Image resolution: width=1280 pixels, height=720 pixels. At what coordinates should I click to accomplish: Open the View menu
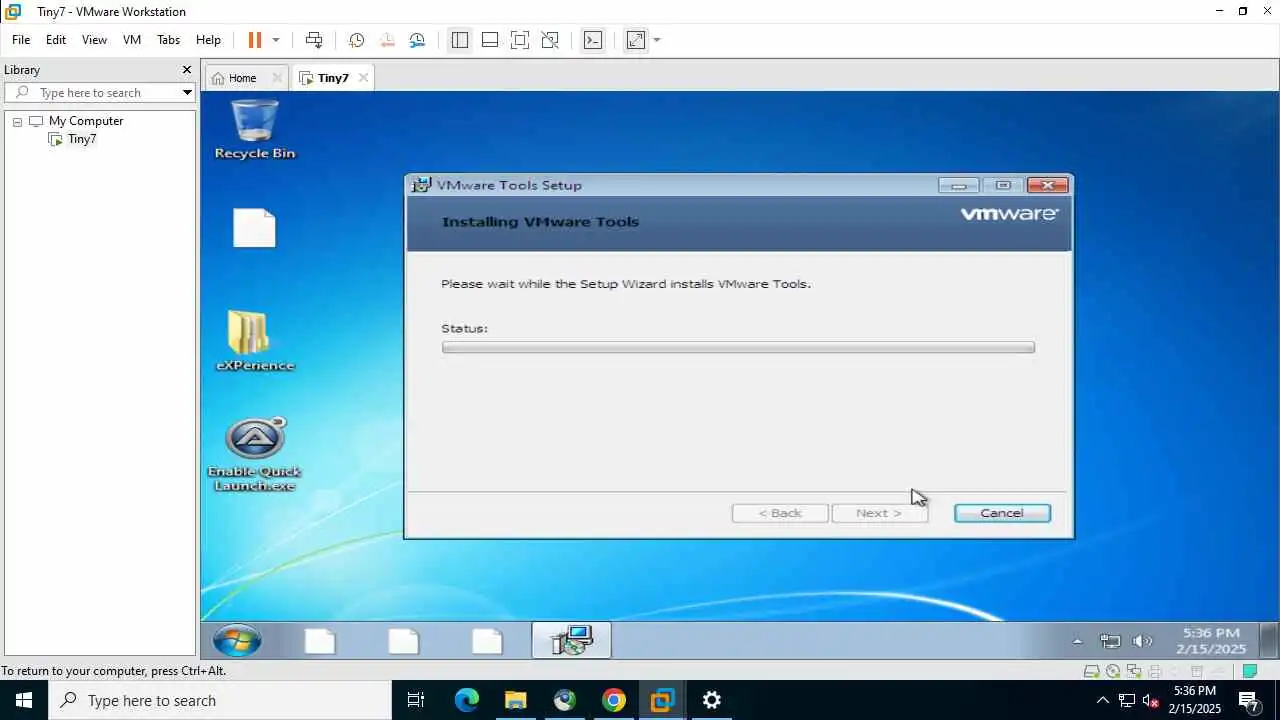point(94,40)
